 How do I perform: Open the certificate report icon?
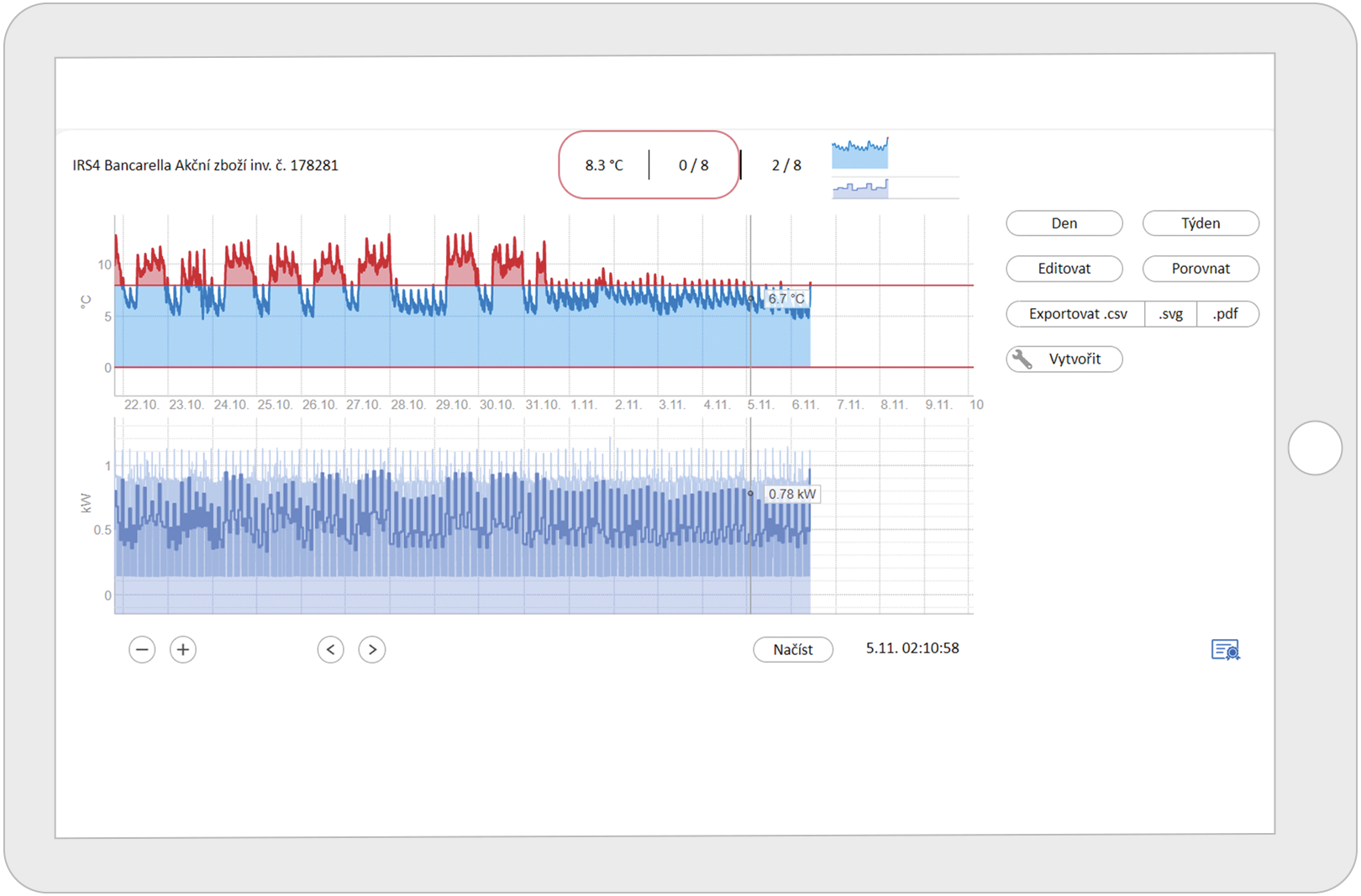tap(1226, 650)
